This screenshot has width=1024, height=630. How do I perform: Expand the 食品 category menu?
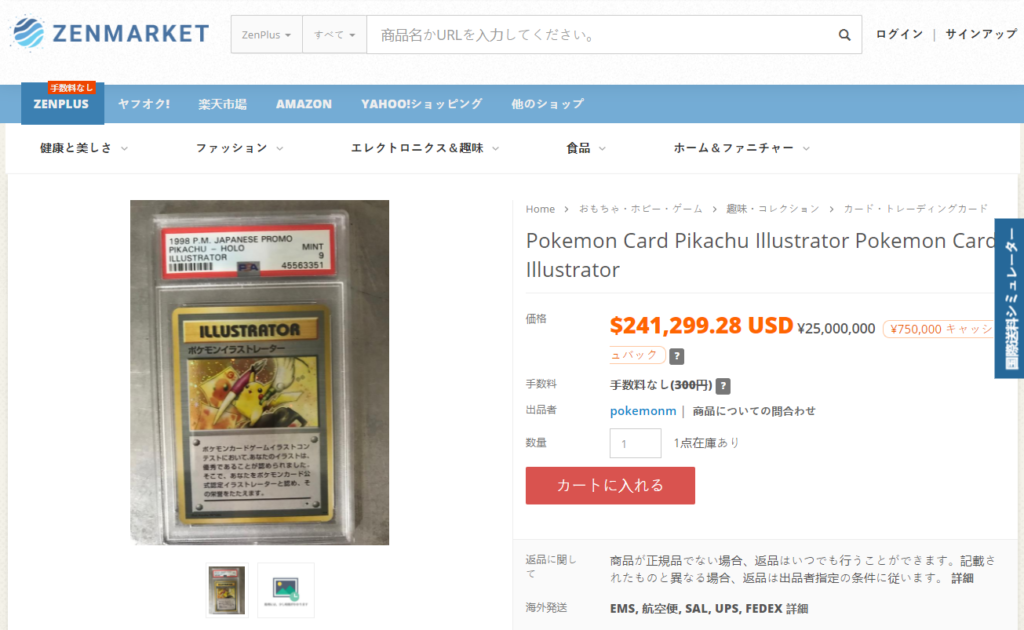click(586, 148)
